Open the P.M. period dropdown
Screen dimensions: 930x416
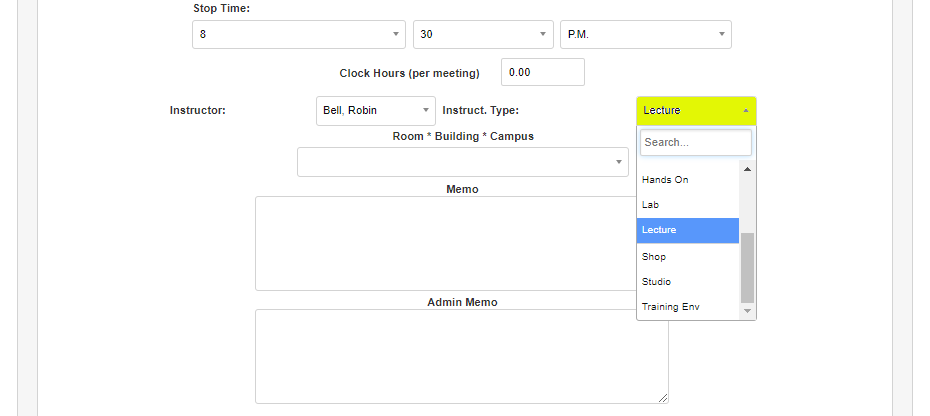click(x=645, y=34)
